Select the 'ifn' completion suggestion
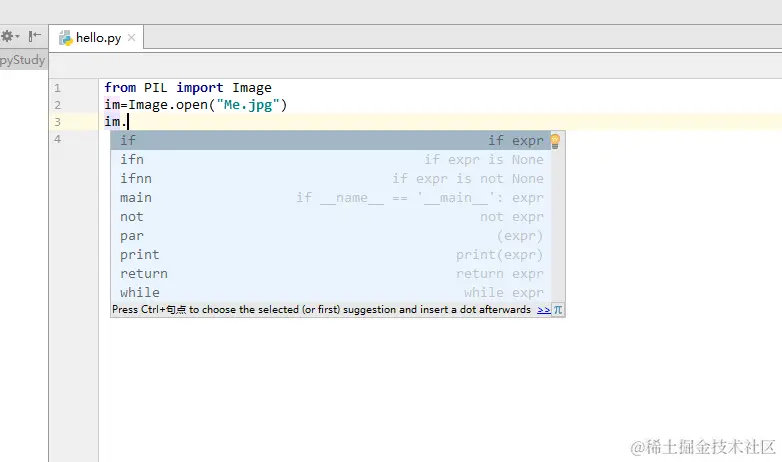The width and height of the screenshot is (782, 462). (331, 160)
